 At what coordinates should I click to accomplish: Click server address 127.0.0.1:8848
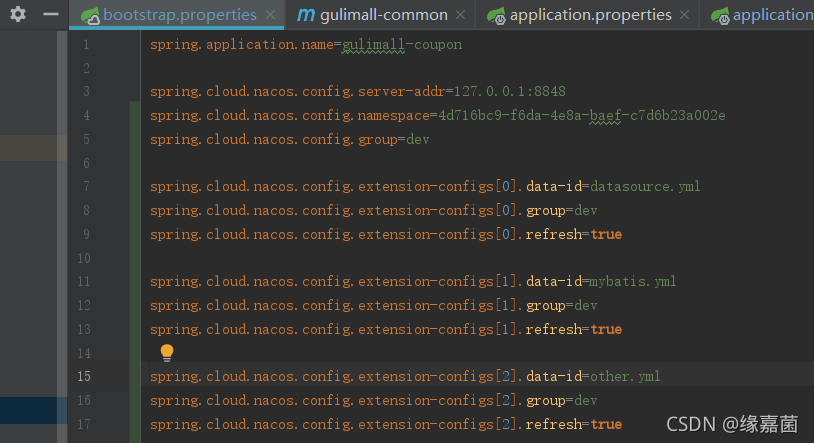pyautogui.click(x=510, y=91)
